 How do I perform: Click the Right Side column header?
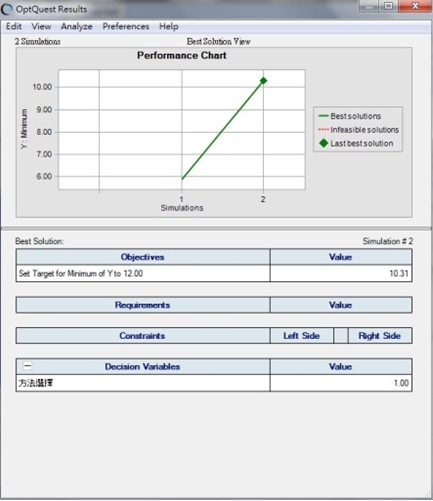click(380, 336)
